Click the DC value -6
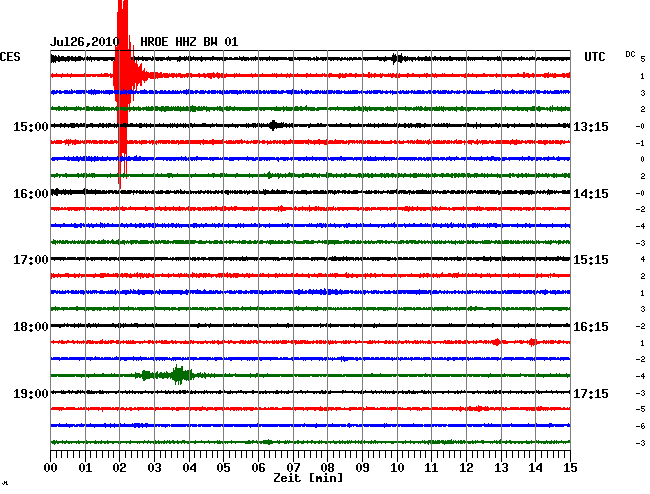 (640, 426)
